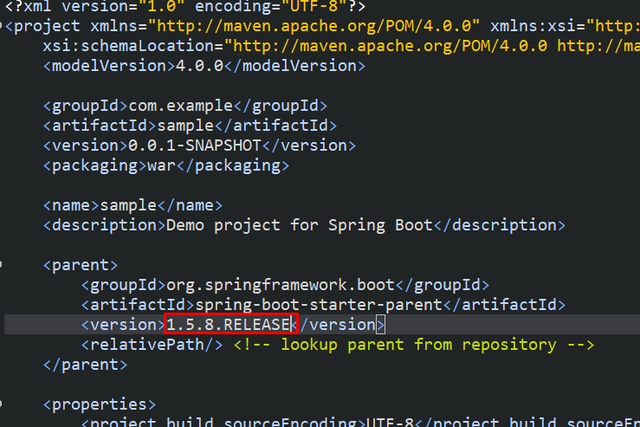Image resolution: width=640 pixels, height=427 pixels.
Task: Click the highlighted 1.5.8.RELEASE version text
Action: [x=230, y=325]
